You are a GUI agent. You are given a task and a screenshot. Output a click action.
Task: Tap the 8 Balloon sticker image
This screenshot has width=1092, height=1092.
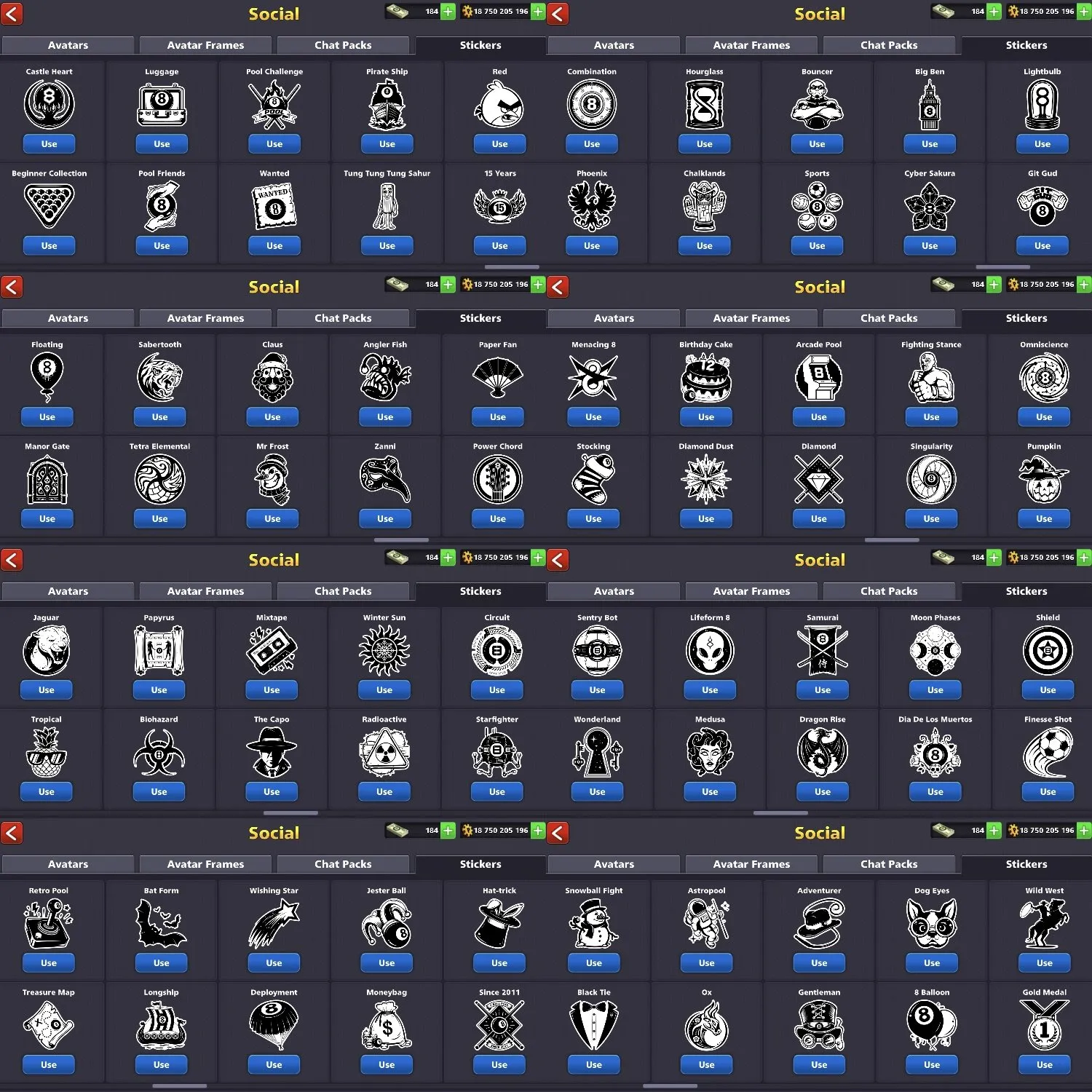click(x=932, y=1025)
